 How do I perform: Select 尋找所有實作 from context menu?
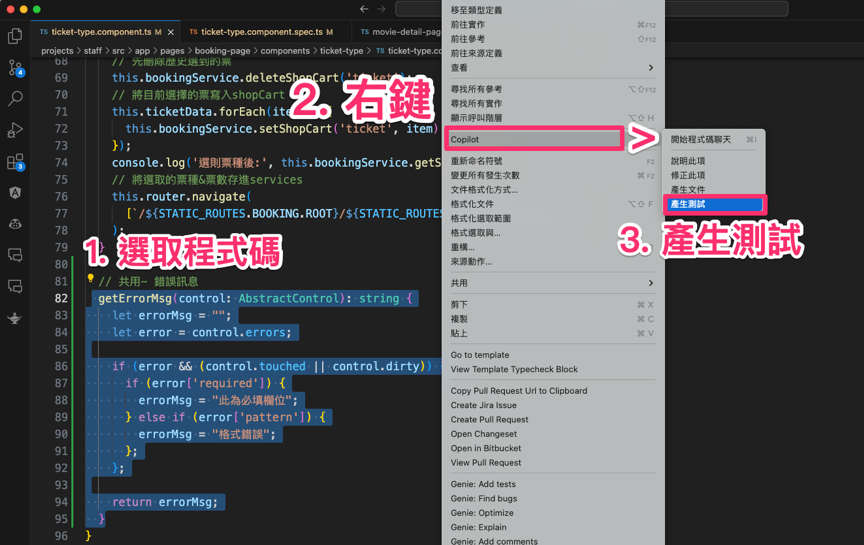coord(553,104)
